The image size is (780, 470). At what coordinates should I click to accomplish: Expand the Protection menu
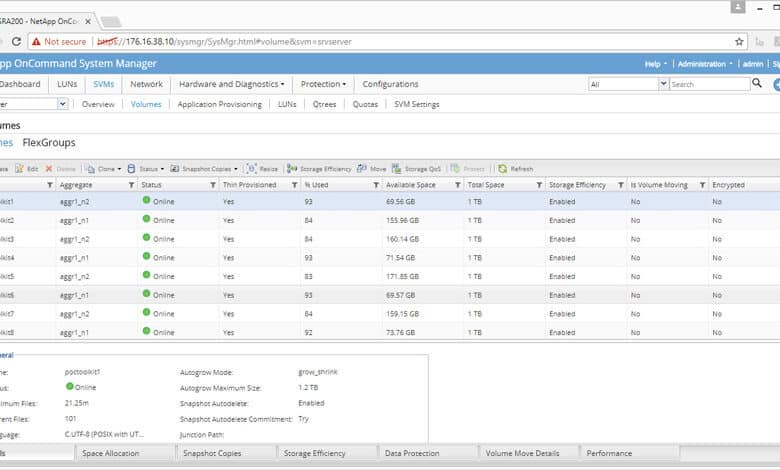click(x=323, y=84)
